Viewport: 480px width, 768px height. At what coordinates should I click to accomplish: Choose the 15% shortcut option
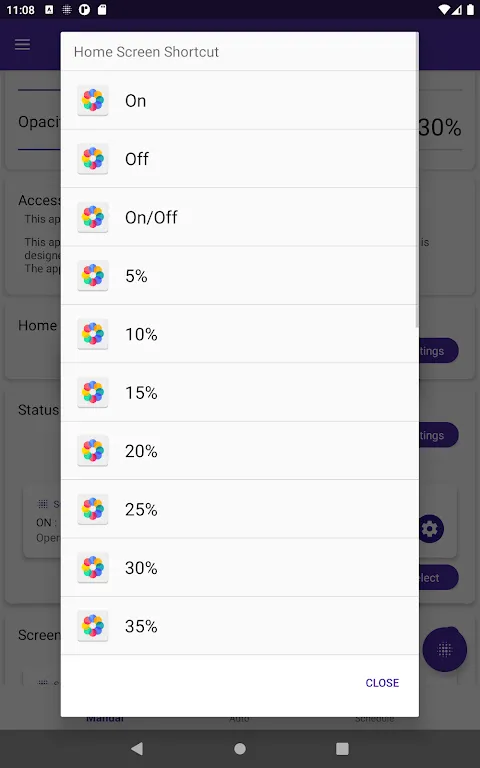click(240, 392)
